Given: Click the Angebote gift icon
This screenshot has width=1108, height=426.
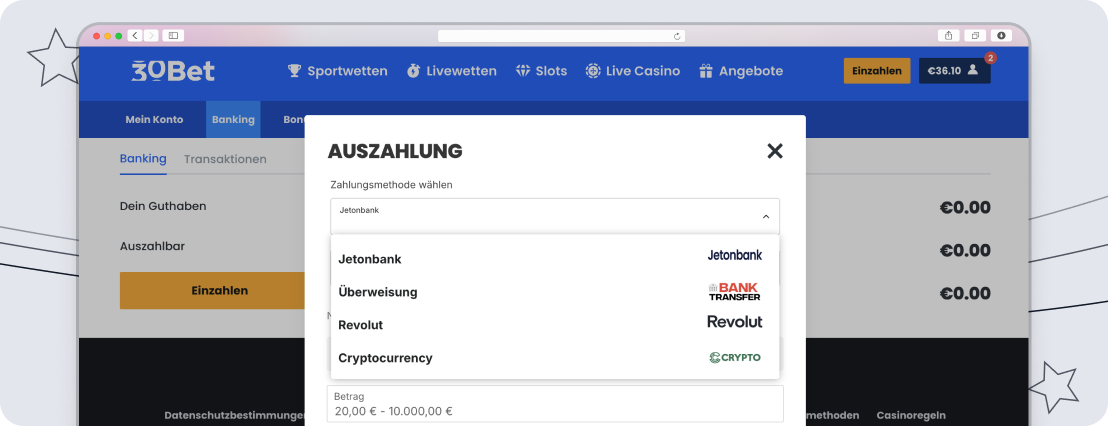Looking at the screenshot, I should pyautogui.click(x=706, y=71).
